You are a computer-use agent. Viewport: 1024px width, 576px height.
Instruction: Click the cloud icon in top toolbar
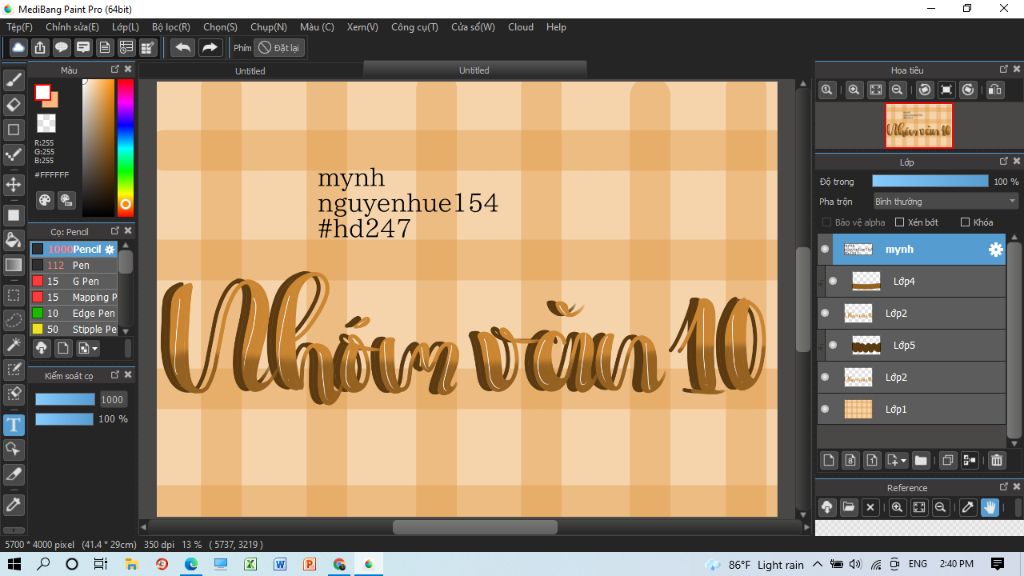pyautogui.click(x=18, y=48)
